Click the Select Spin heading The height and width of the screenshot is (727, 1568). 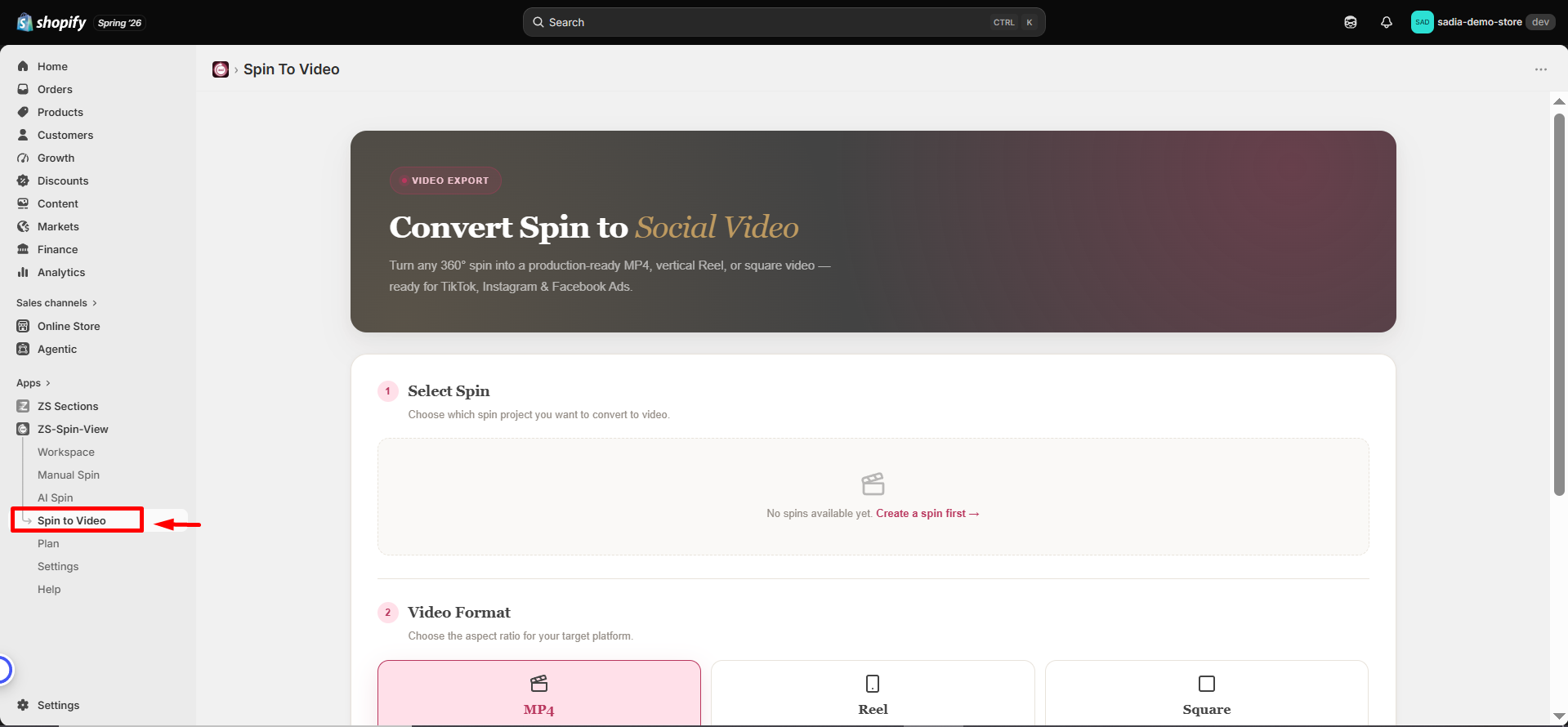449,390
